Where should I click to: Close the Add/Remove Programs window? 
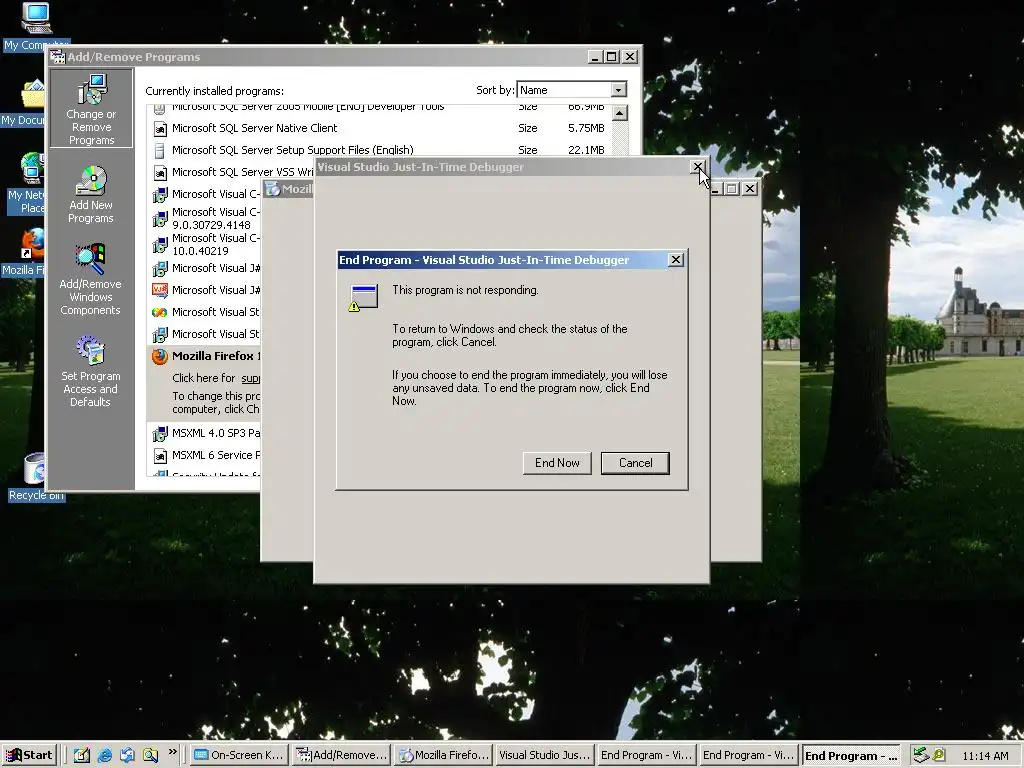coord(630,57)
